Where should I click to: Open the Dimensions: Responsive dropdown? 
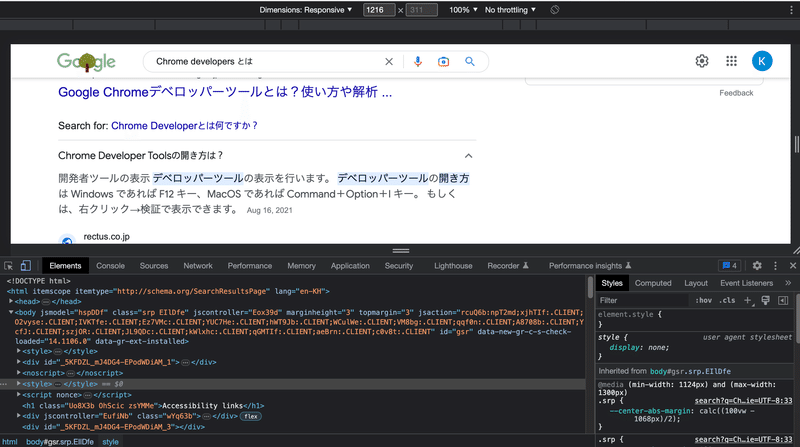[306, 10]
